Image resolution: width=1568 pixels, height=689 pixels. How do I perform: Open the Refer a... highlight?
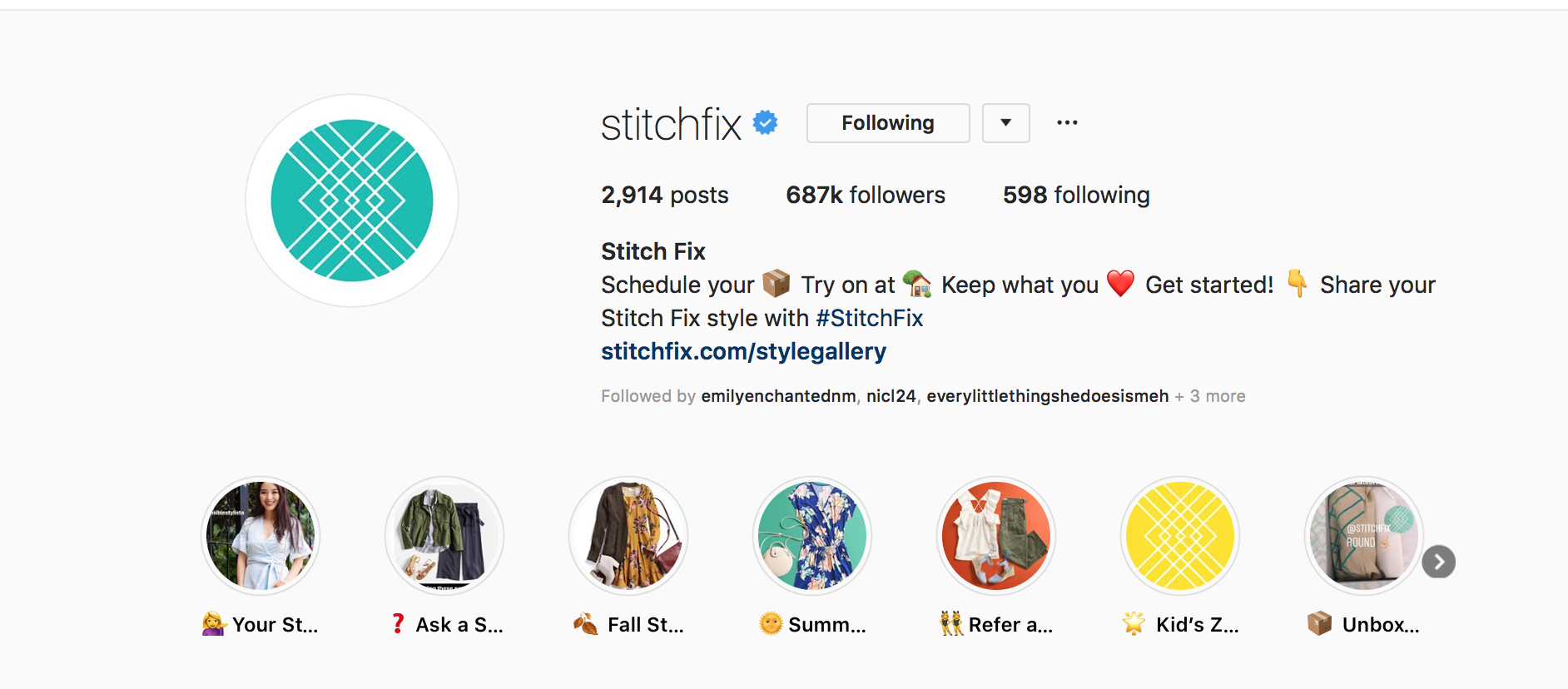coord(996,536)
